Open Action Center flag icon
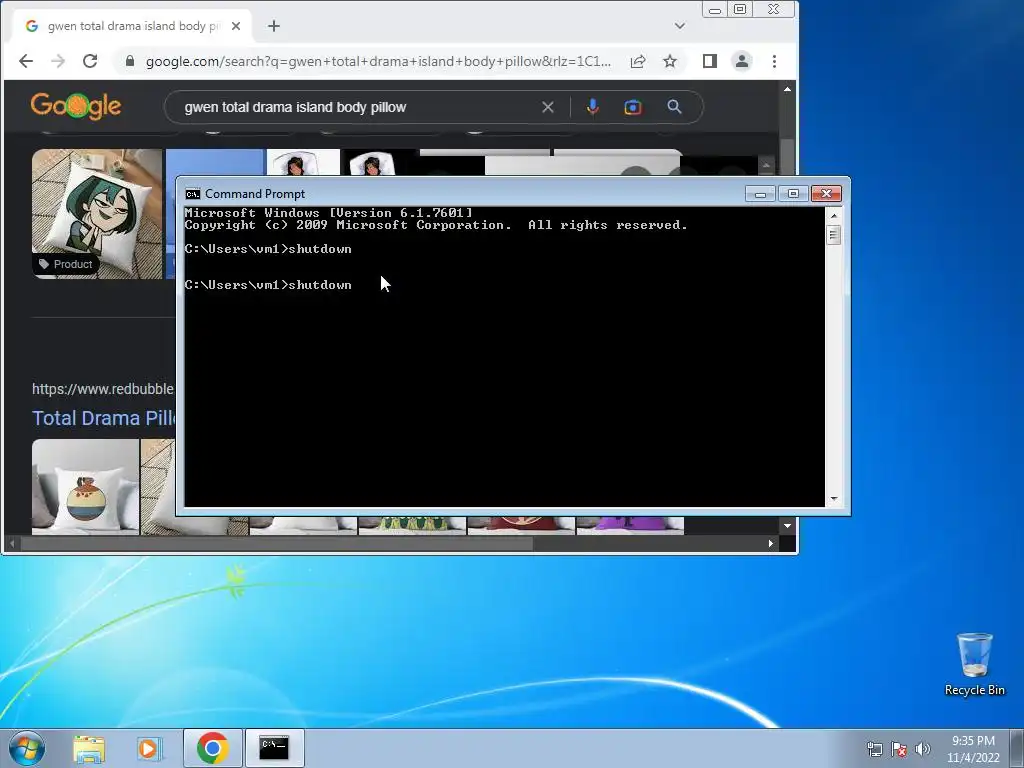This screenshot has width=1024, height=768. coord(899,749)
